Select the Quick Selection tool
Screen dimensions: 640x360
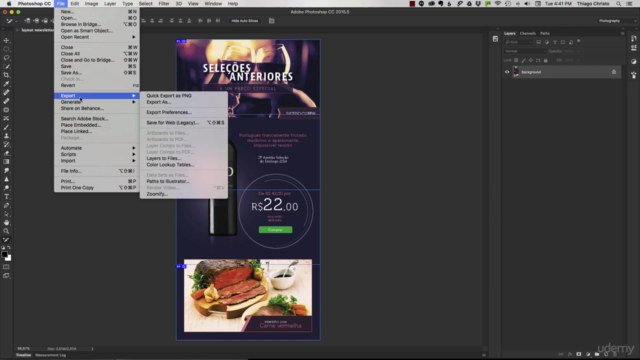click(x=6, y=67)
